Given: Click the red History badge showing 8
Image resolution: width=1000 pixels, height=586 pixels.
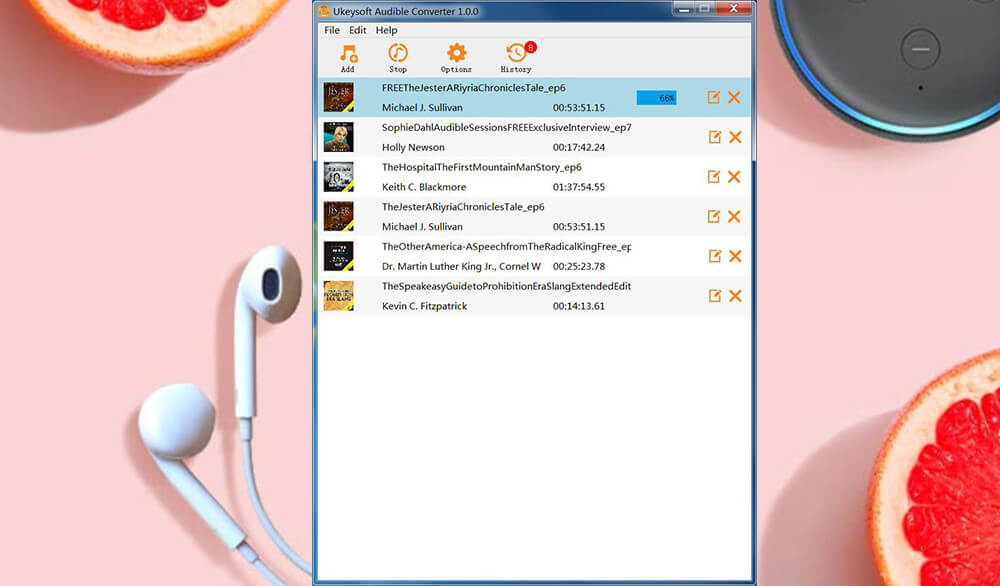Looking at the screenshot, I should [x=531, y=47].
